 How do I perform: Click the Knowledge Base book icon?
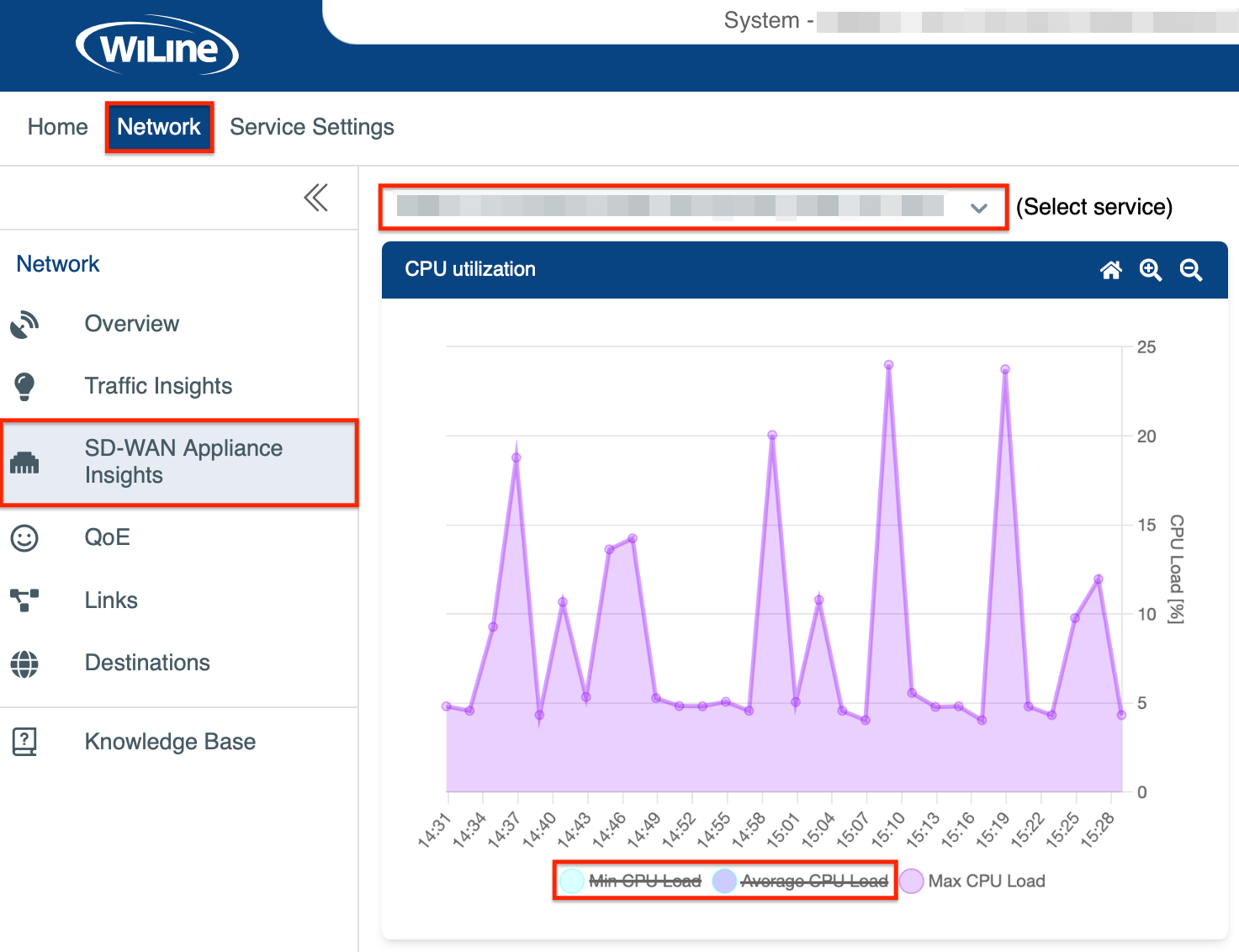[24, 742]
